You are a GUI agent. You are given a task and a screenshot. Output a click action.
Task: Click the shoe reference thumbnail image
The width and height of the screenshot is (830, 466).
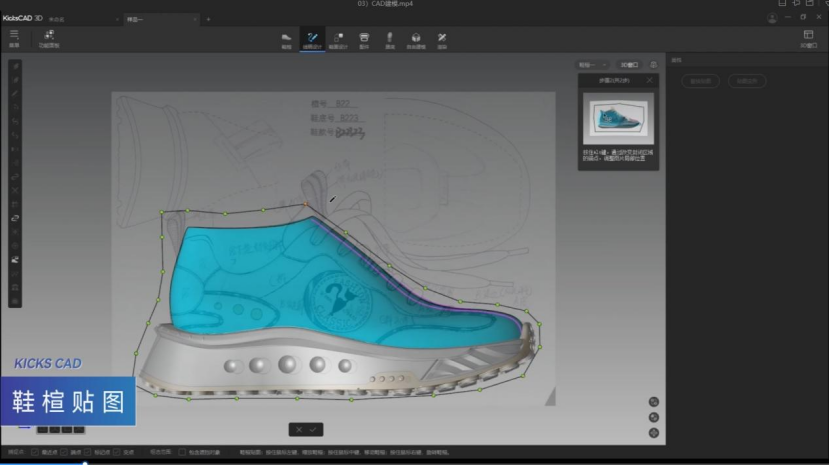tap(618, 118)
